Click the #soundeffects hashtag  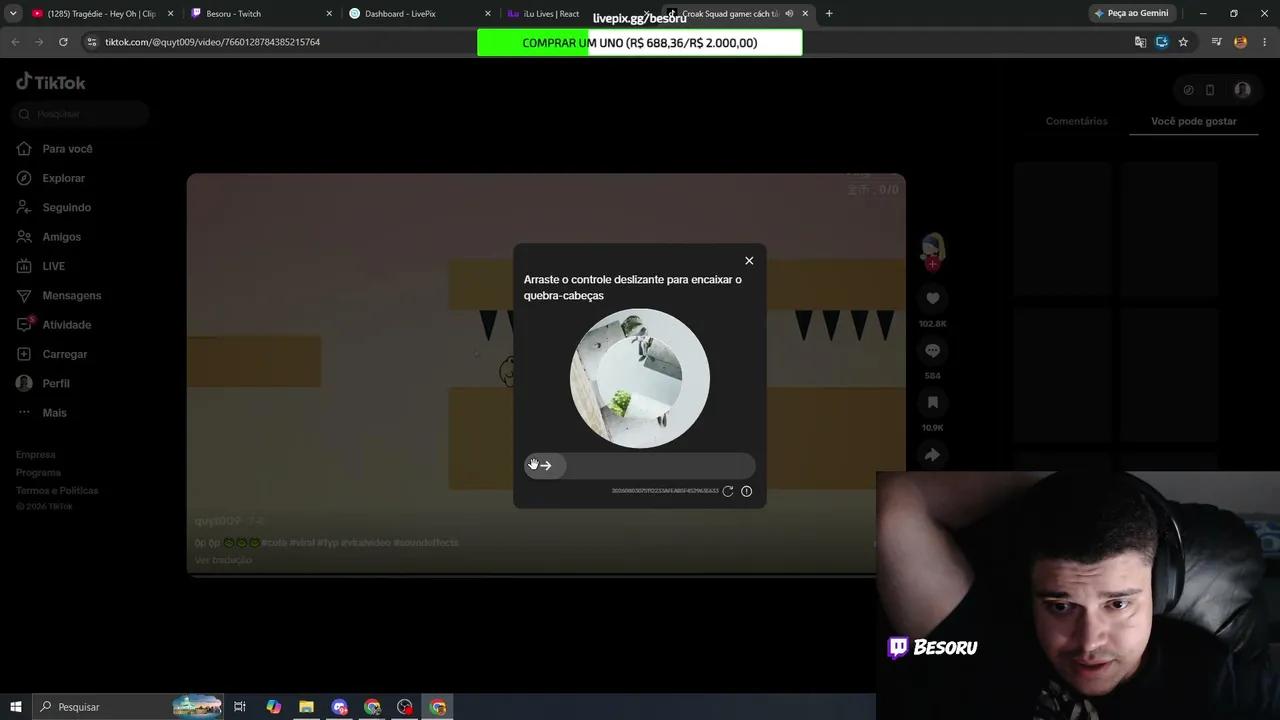[x=426, y=542]
